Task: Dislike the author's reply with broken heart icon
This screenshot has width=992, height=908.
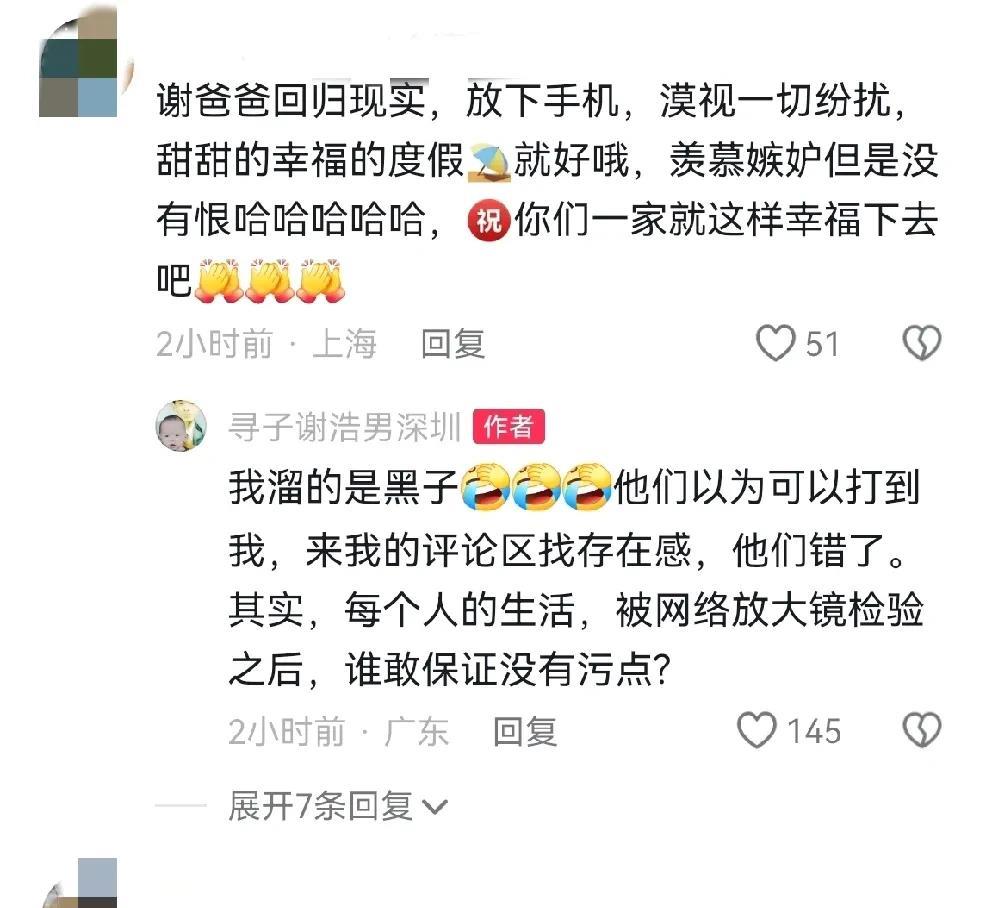Action: tap(921, 730)
